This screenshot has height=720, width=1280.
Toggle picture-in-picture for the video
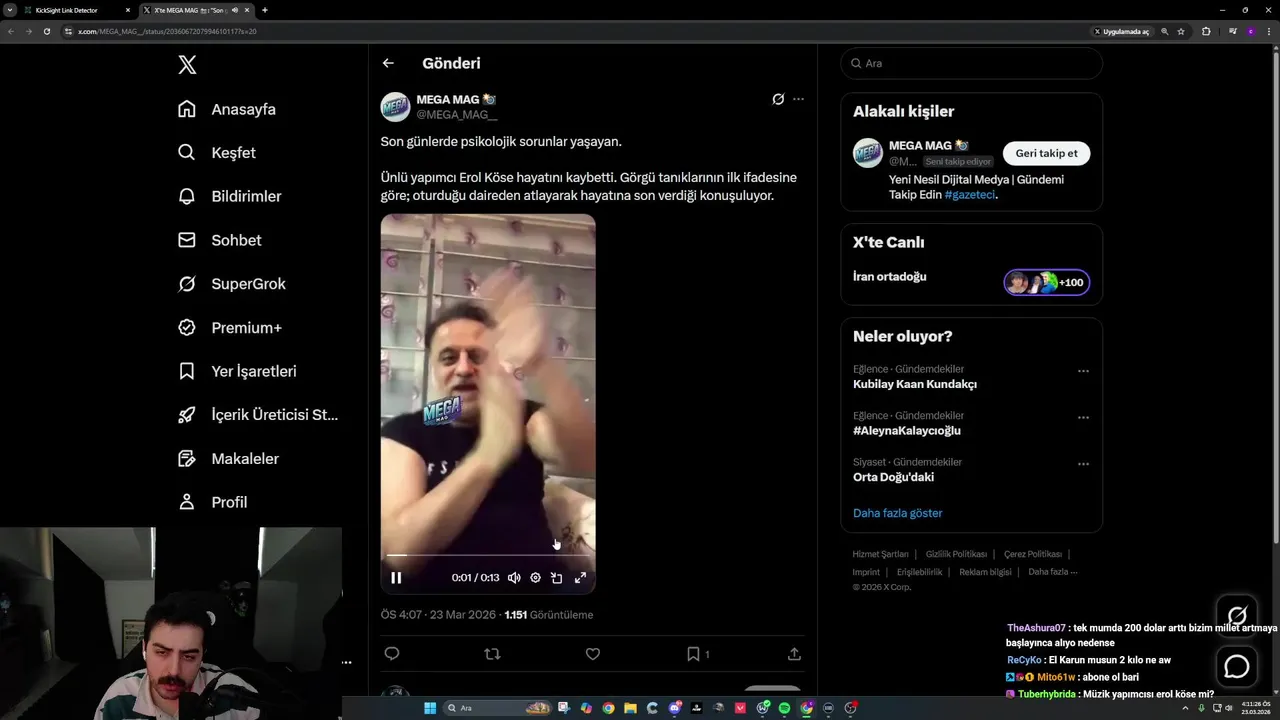click(557, 578)
